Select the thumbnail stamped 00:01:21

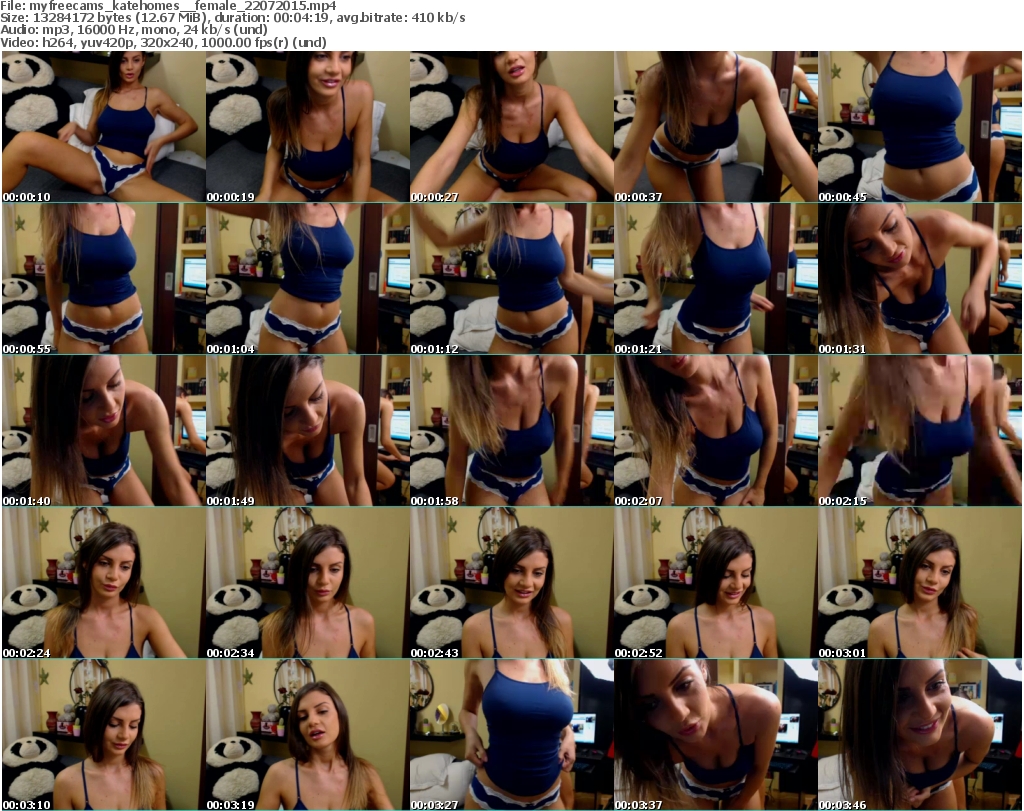point(716,279)
